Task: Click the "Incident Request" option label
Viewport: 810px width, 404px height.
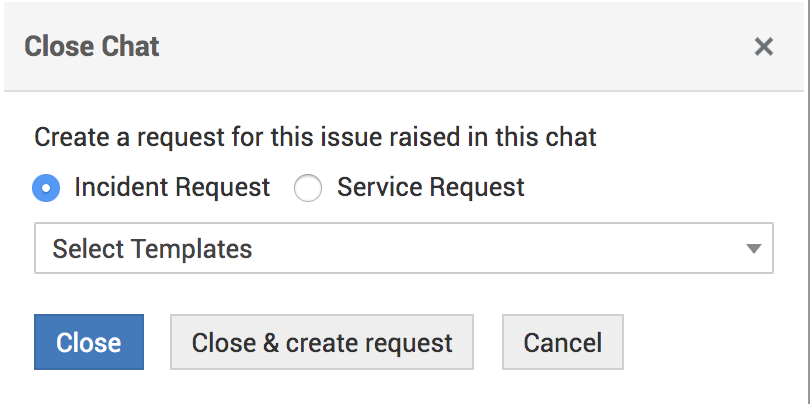Action: (x=172, y=187)
